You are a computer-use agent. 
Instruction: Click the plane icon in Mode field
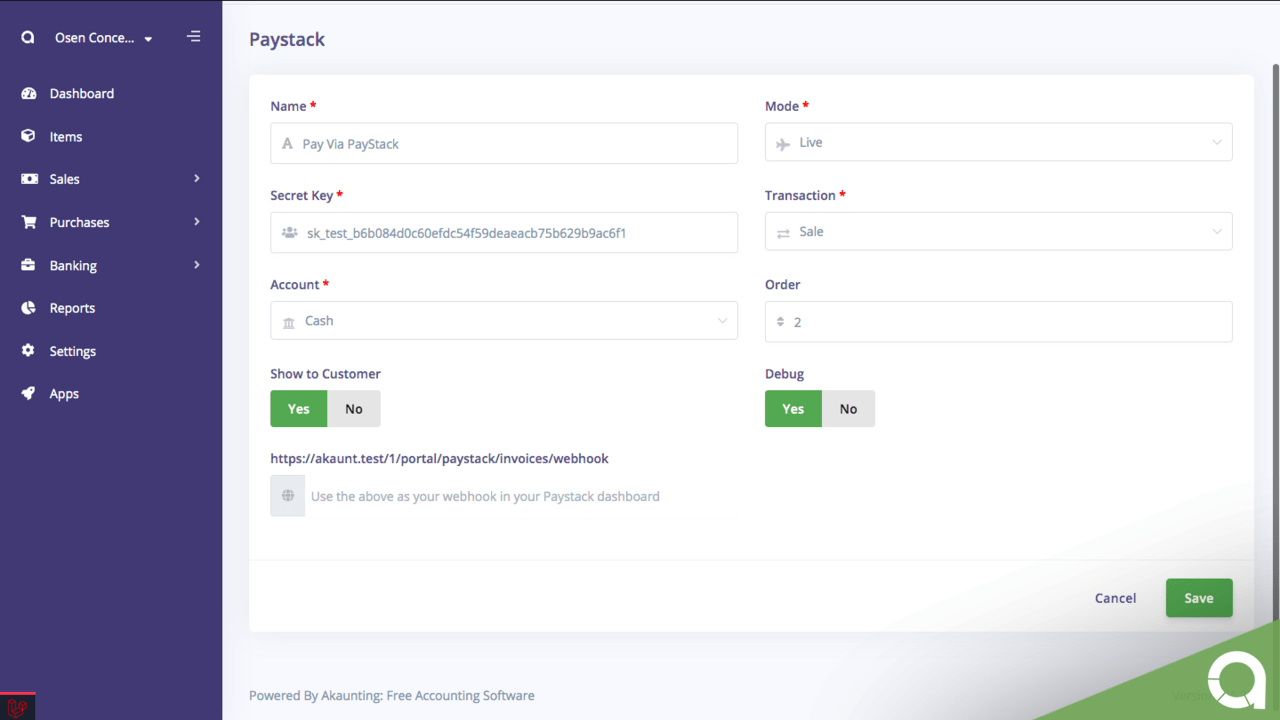[783, 143]
